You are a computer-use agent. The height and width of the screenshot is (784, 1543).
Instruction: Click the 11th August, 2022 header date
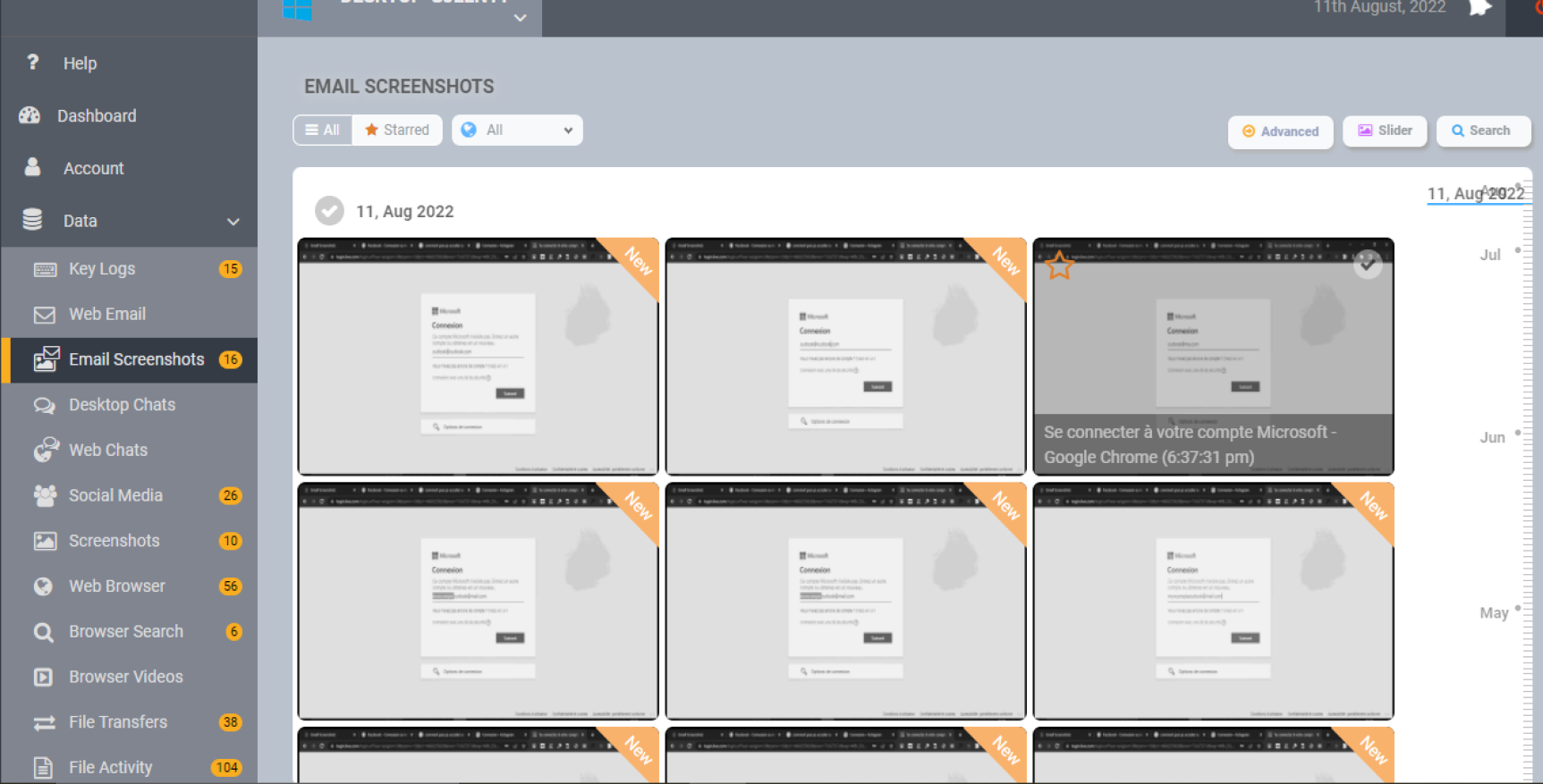click(x=1379, y=7)
